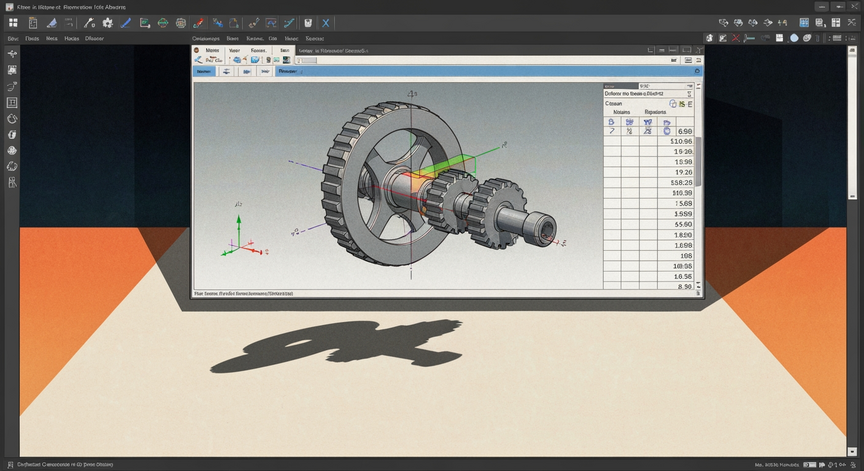Switch to the first tab in inner window
The height and width of the screenshot is (471, 864).
click(x=212, y=50)
